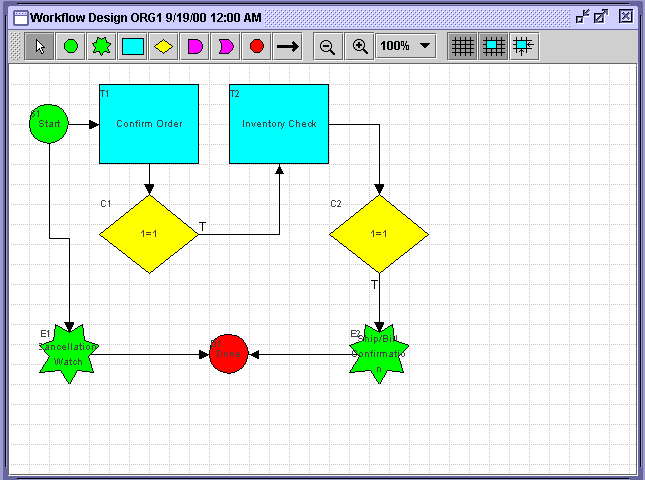Select the C1 yellow diamond condition
This screenshot has width=645, height=480.
pos(149,234)
